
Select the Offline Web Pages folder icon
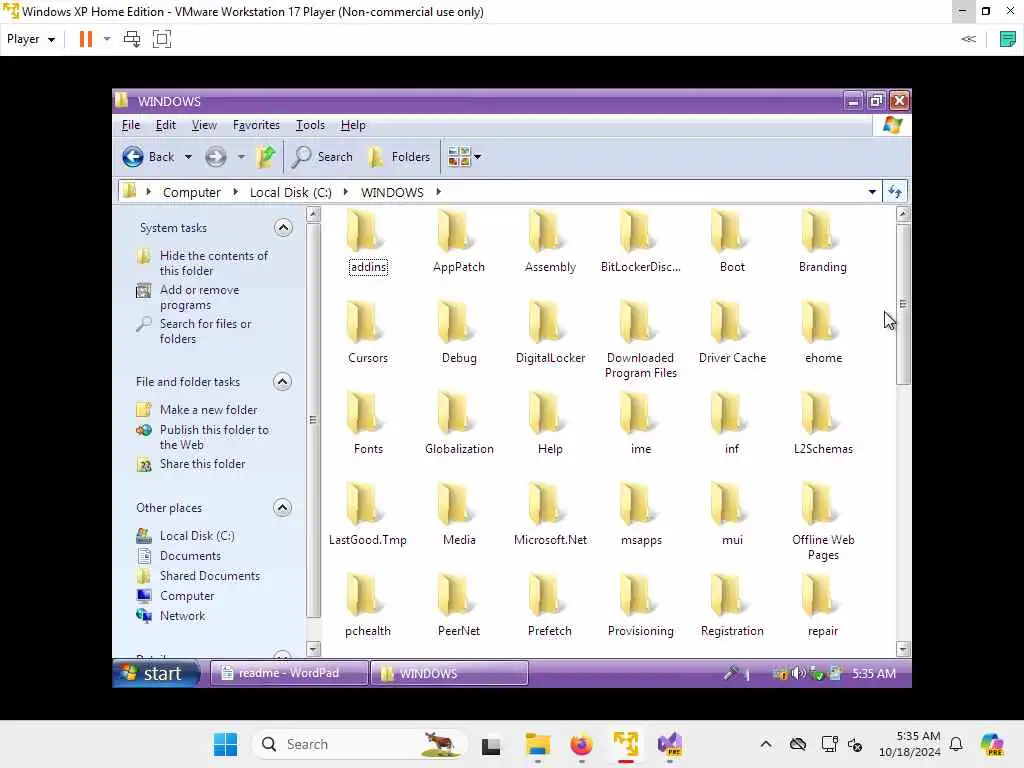pyautogui.click(x=819, y=504)
